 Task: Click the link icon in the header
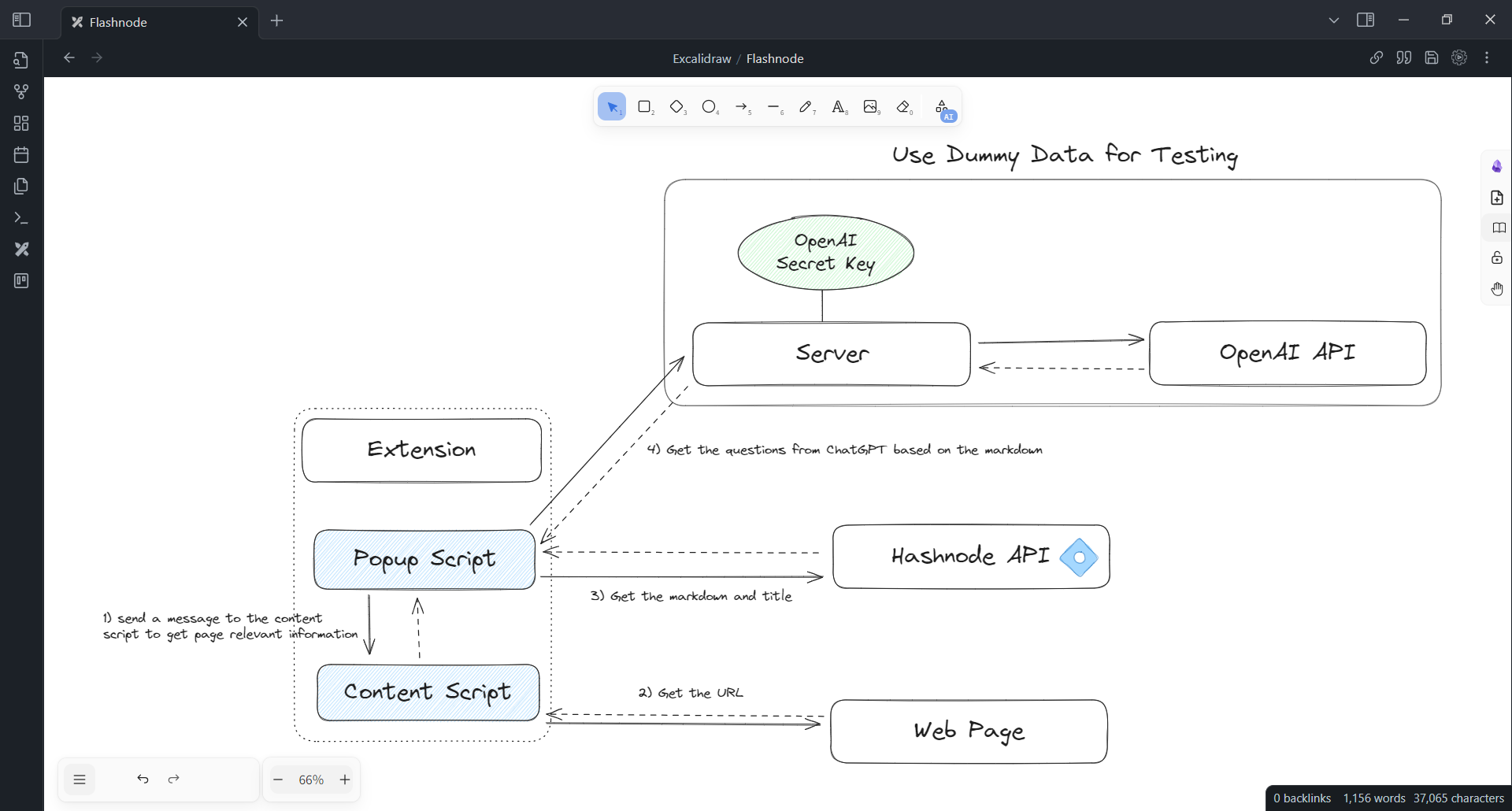(1377, 58)
